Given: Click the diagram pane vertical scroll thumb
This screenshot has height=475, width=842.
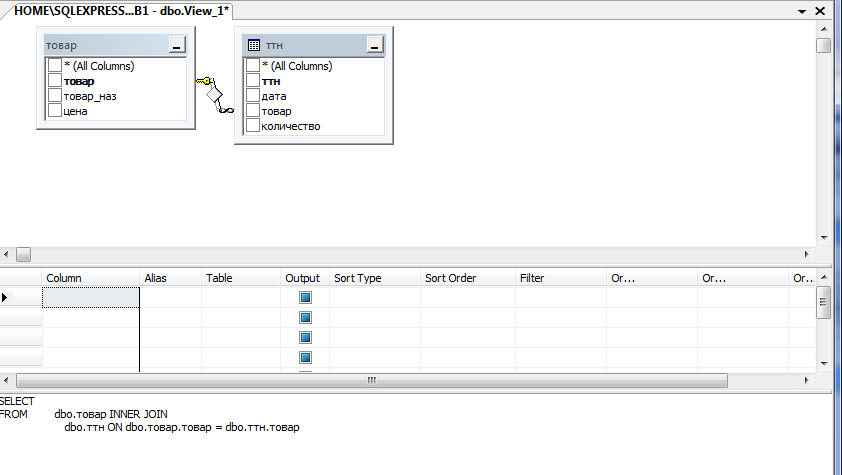Looking at the screenshot, I should tap(824, 46).
